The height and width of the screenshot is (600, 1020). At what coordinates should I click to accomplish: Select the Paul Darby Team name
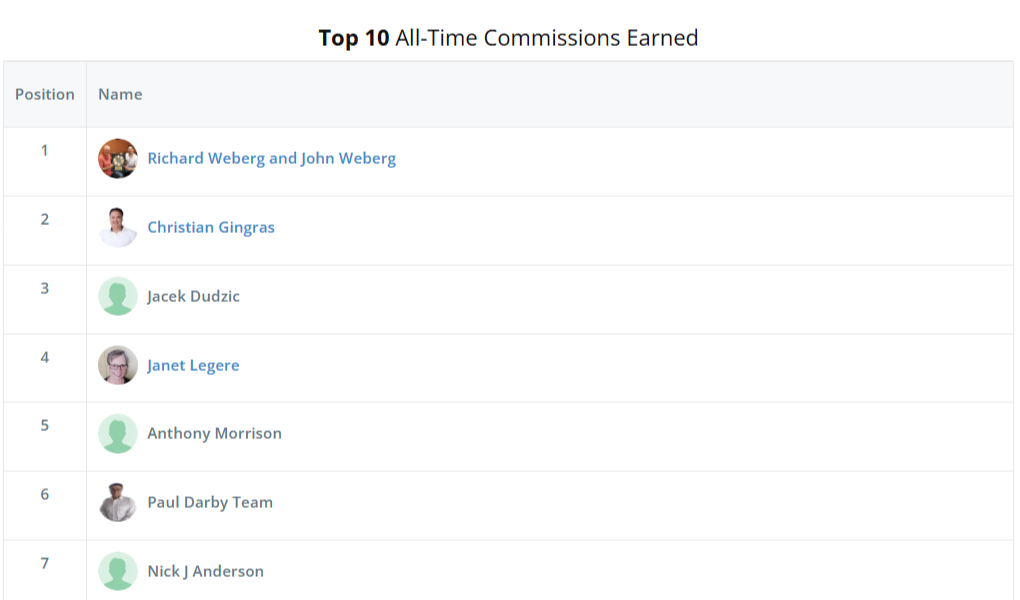(x=210, y=503)
